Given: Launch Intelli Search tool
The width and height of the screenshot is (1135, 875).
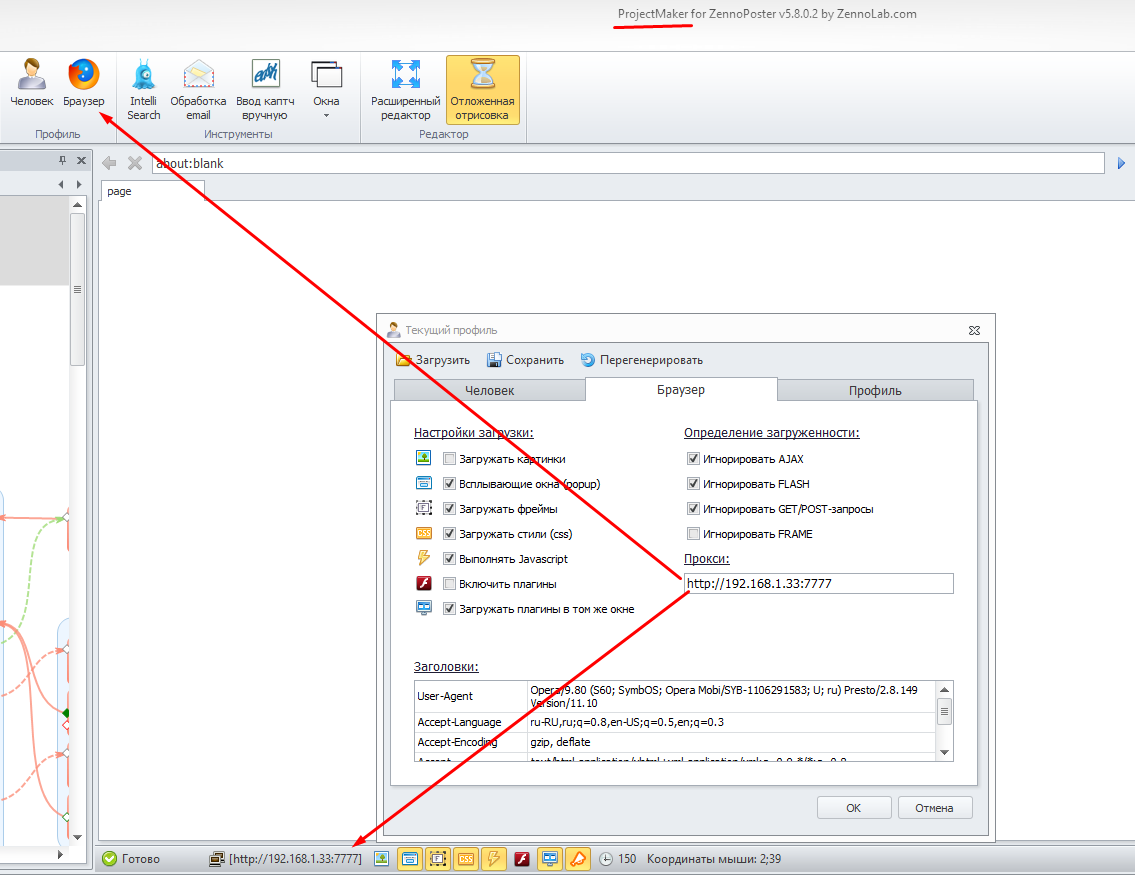Looking at the screenshot, I should (143, 90).
